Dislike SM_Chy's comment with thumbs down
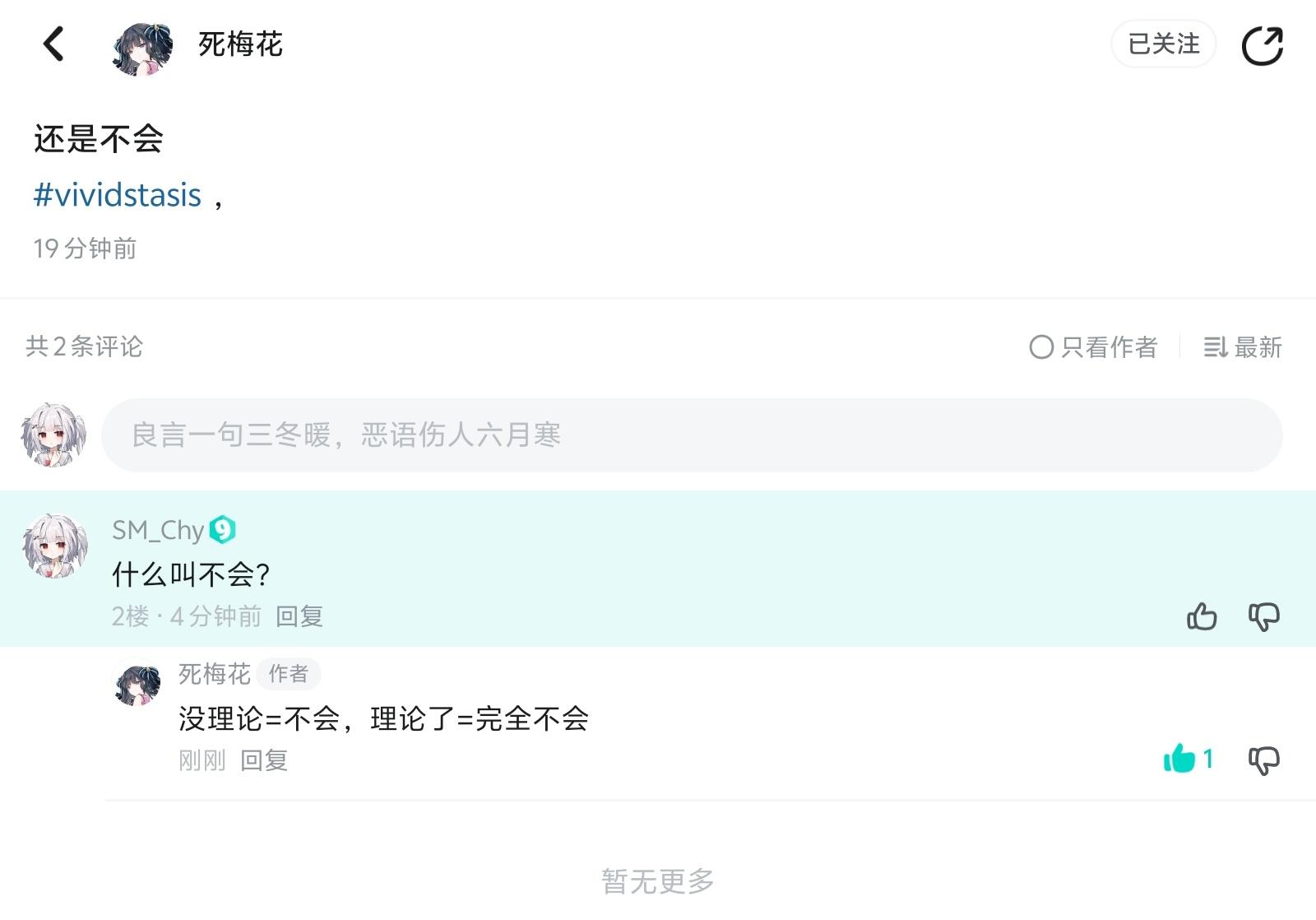Screen dimensions: 1316x920 (x=1264, y=616)
